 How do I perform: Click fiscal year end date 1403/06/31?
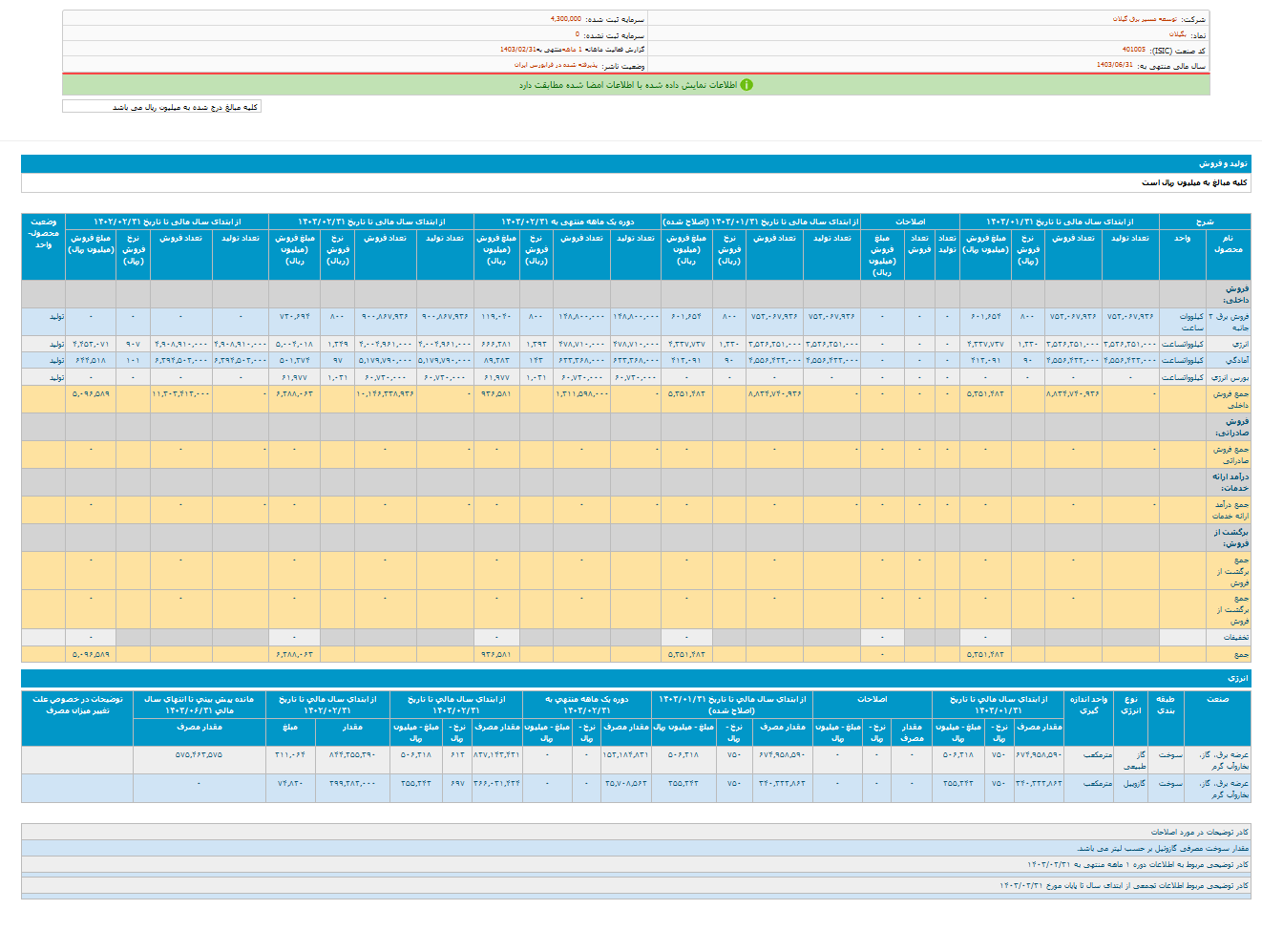coord(1114,65)
